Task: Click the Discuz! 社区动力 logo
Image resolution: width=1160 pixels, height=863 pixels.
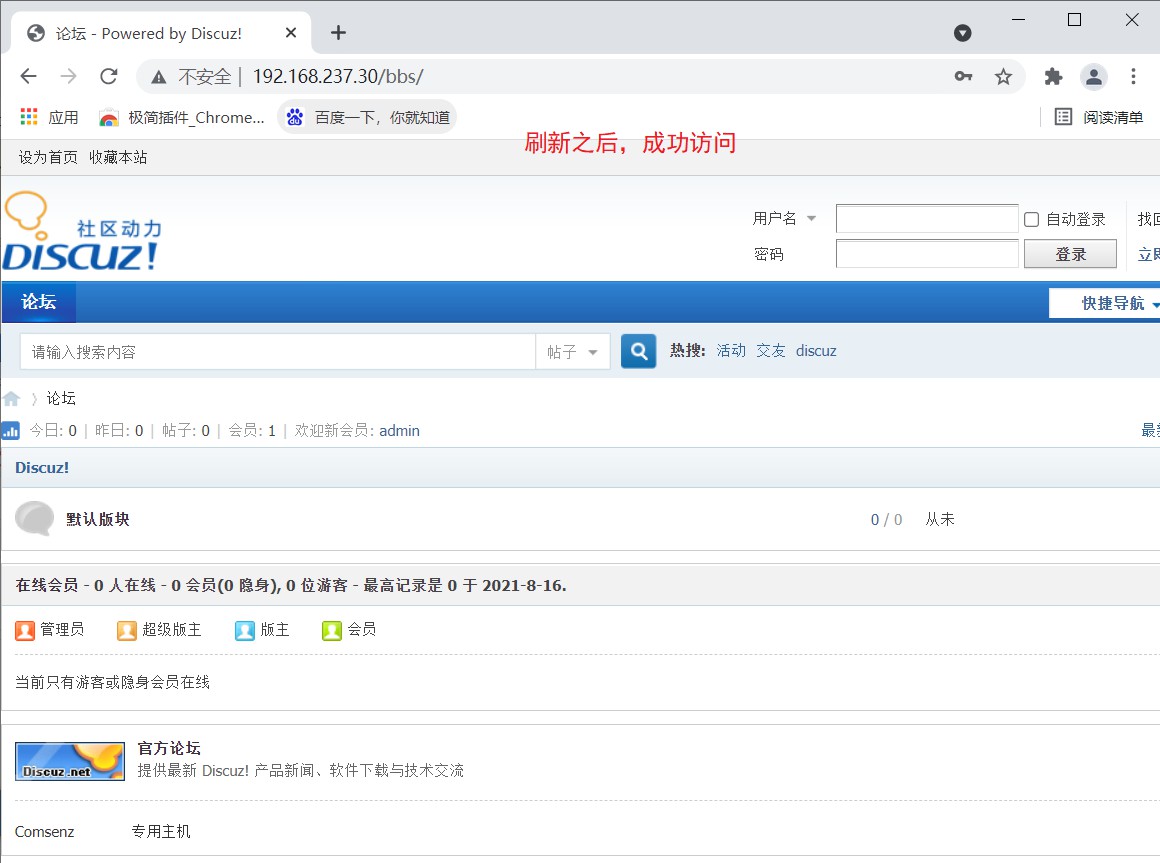Action: click(x=81, y=231)
